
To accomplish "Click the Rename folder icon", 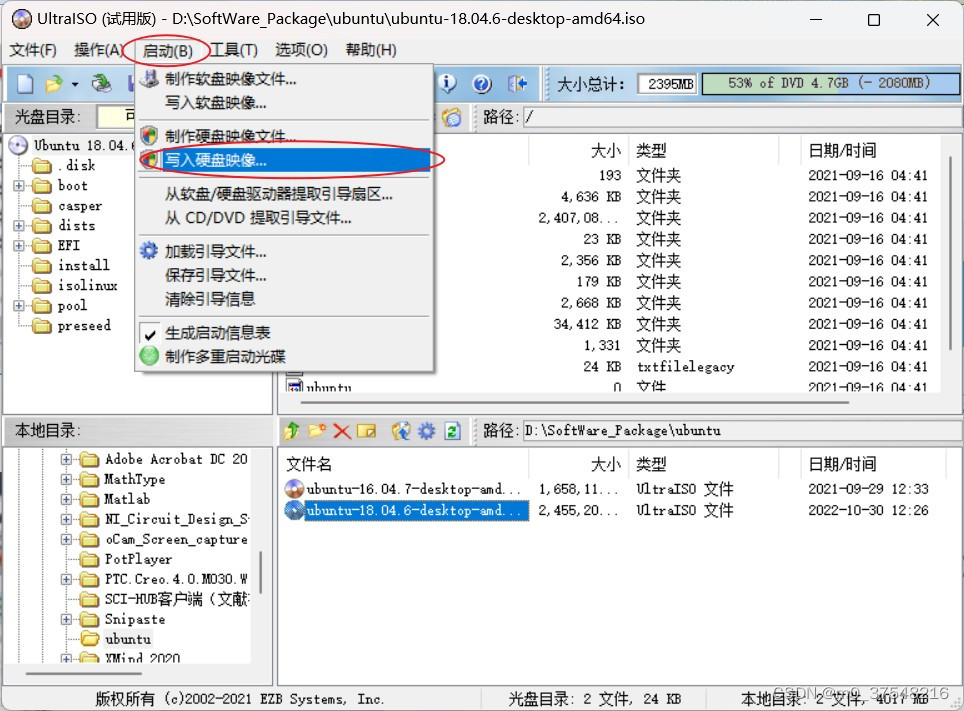I will [x=366, y=431].
